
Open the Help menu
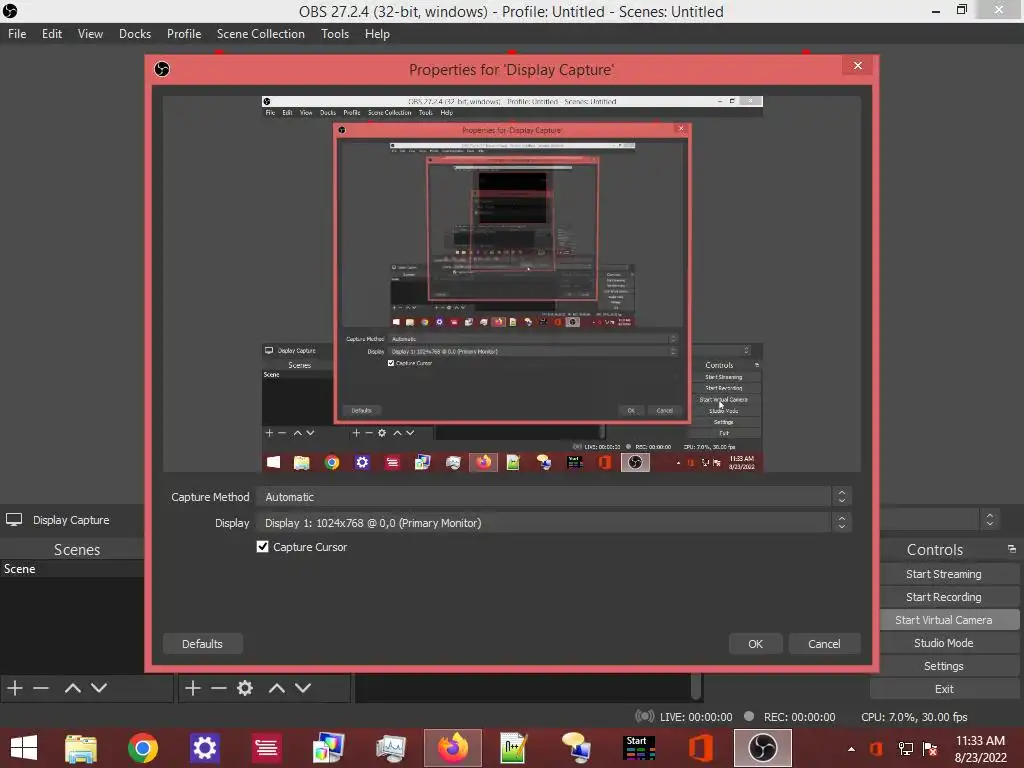[377, 34]
